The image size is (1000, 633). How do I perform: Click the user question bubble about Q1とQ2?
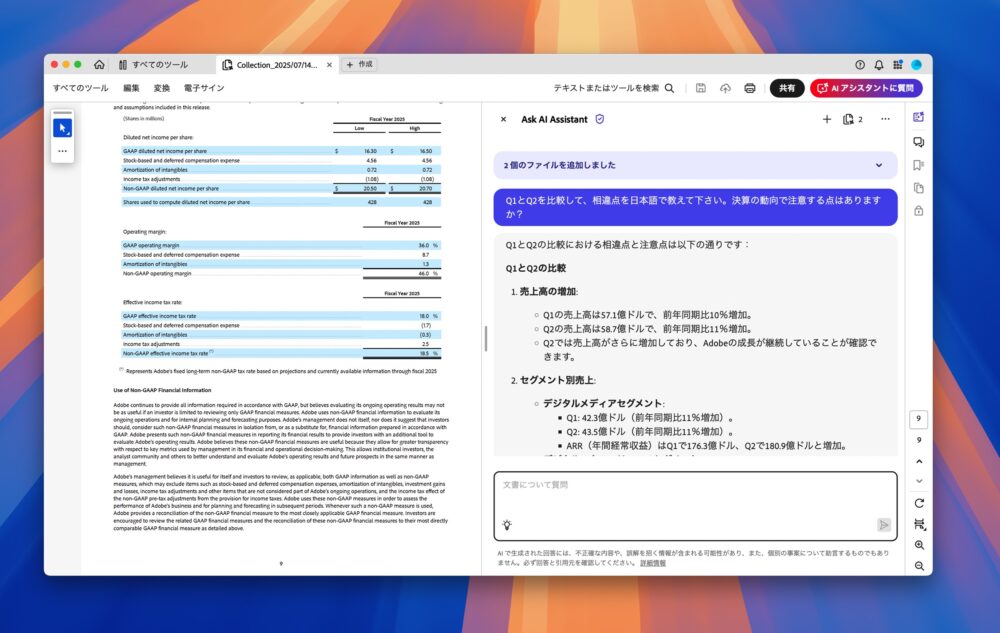coord(695,207)
